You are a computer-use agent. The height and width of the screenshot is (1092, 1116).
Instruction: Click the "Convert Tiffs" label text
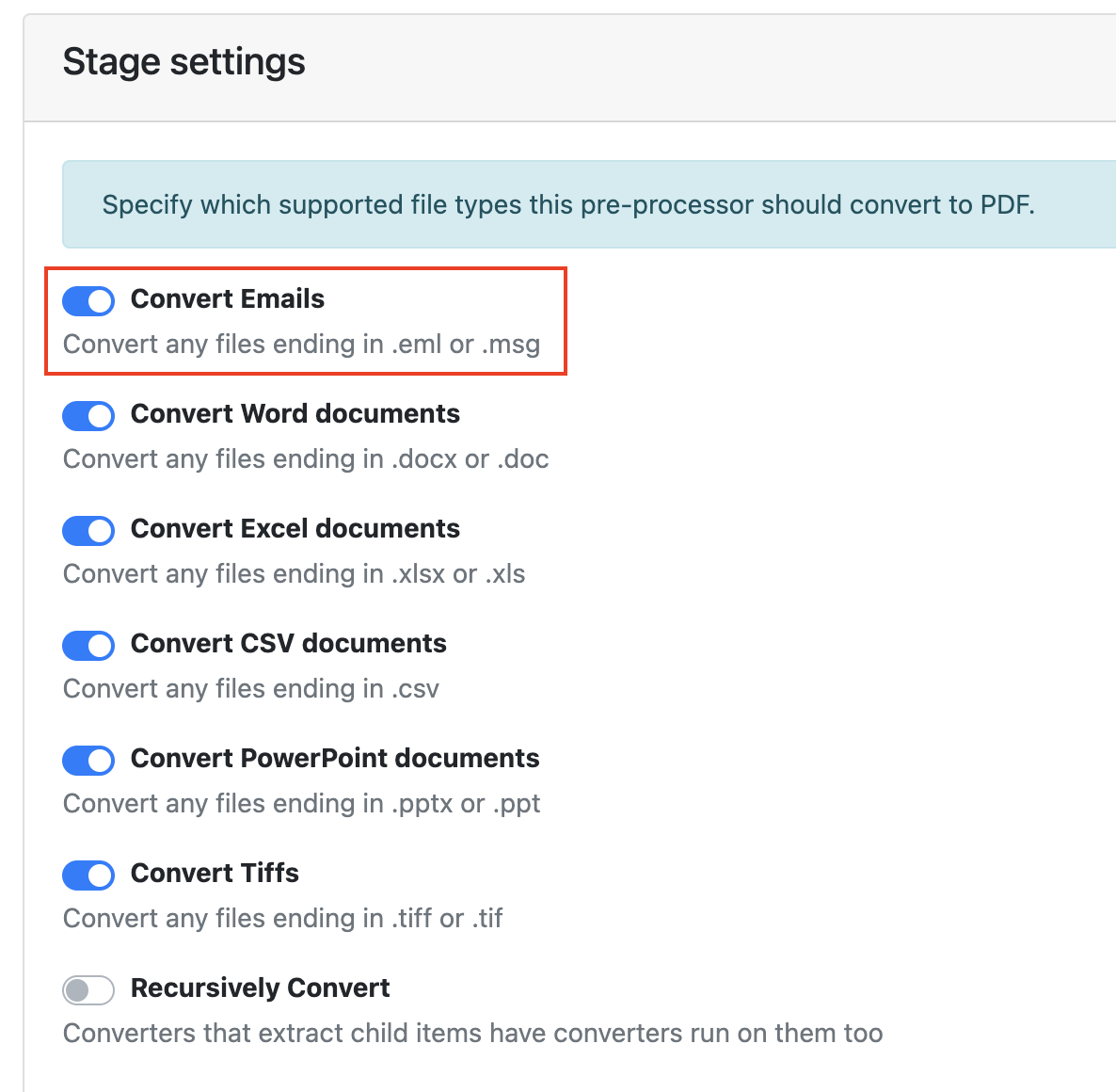(215, 874)
